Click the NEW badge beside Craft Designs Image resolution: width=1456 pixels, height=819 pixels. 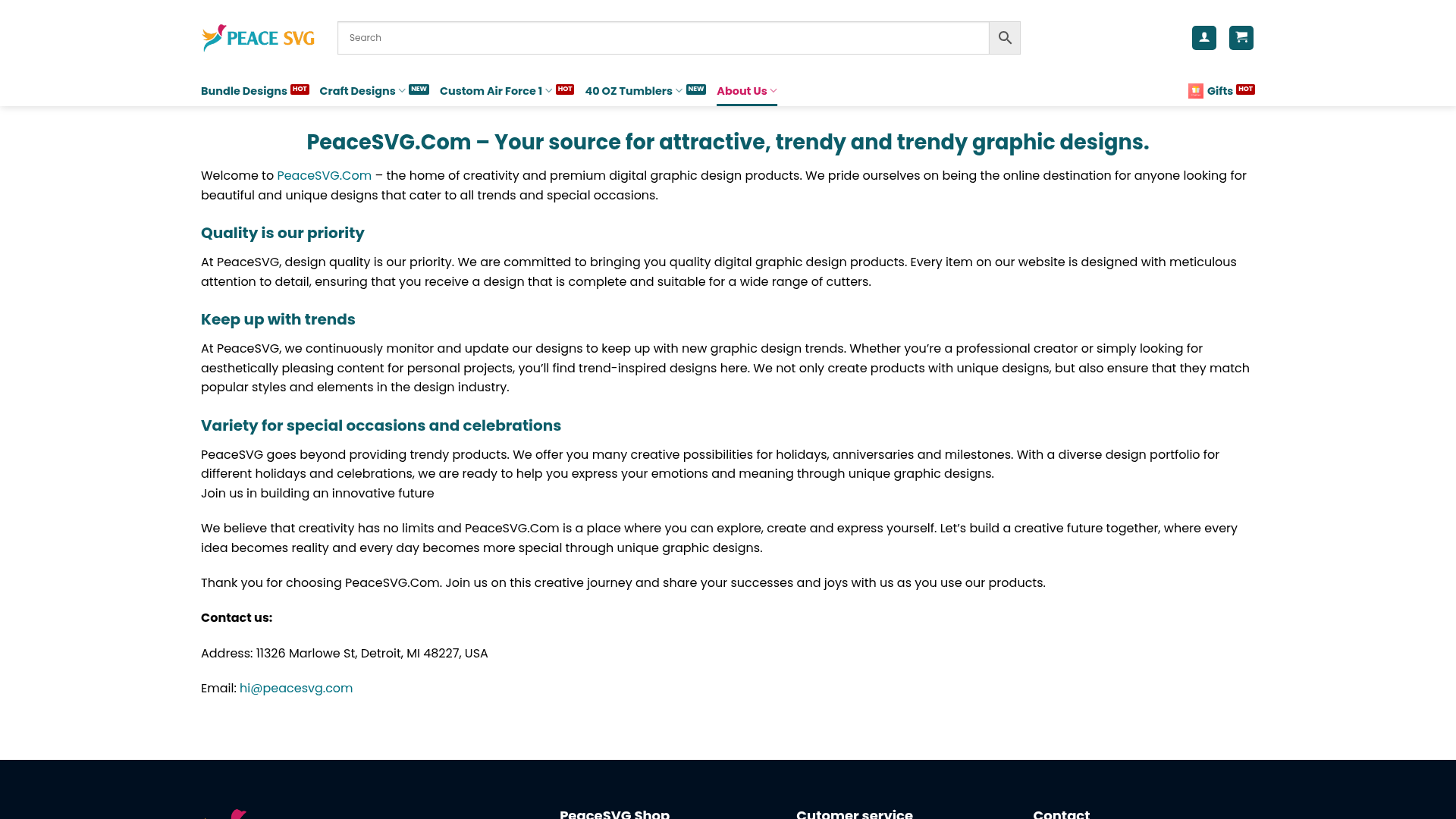(x=419, y=89)
